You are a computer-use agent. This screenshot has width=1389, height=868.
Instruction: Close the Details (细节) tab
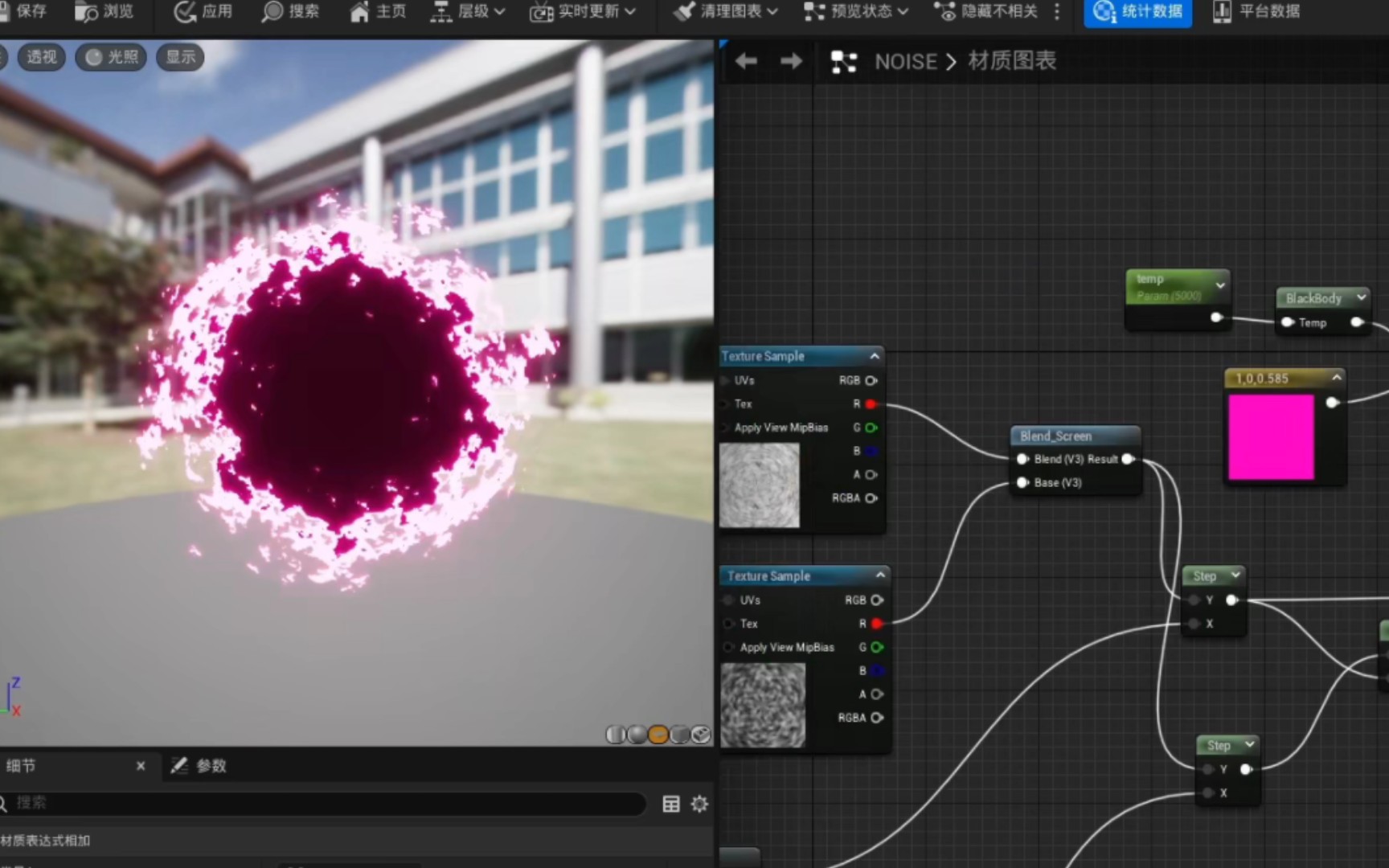pos(141,766)
